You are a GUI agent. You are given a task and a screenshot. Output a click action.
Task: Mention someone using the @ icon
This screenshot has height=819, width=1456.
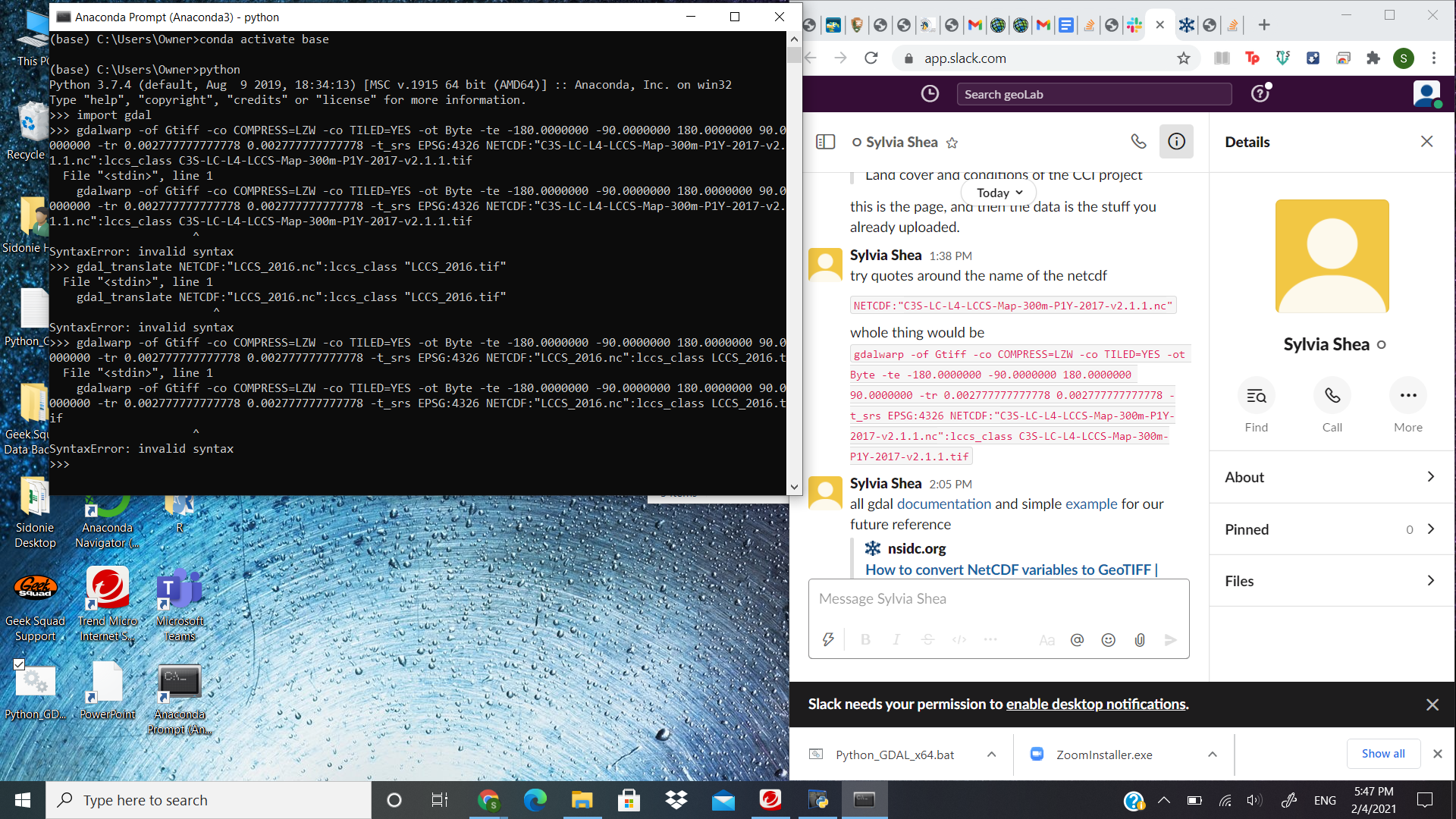[1077, 639]
